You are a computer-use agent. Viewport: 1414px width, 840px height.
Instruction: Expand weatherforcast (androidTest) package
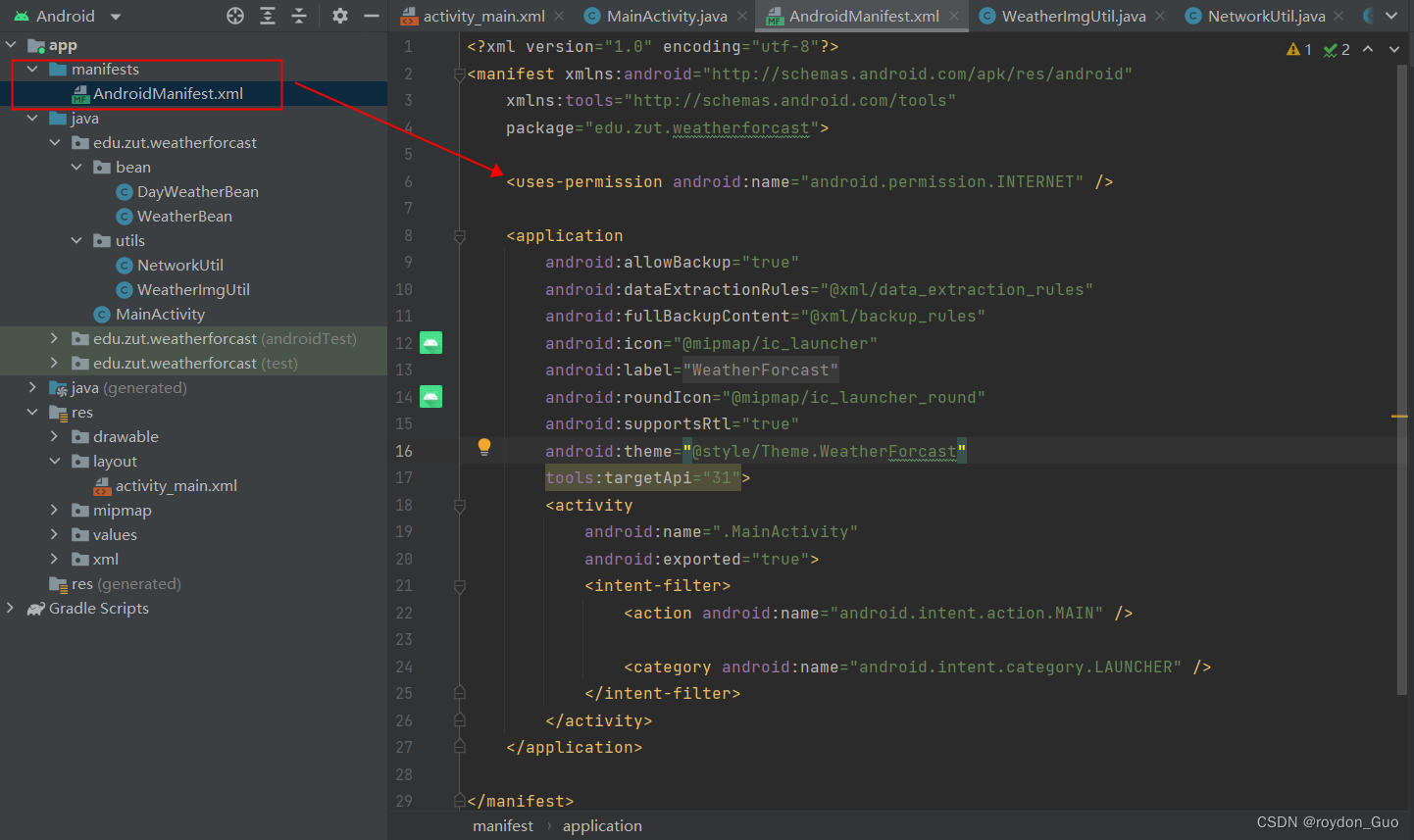54,339
